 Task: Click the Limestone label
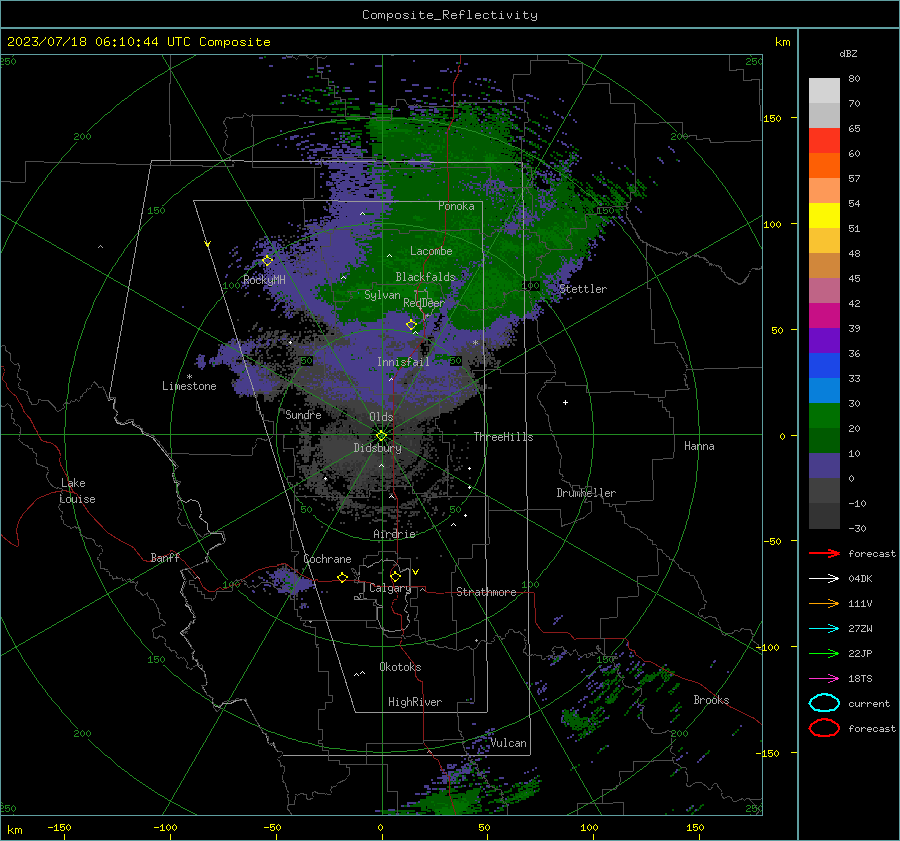point(189,386)
